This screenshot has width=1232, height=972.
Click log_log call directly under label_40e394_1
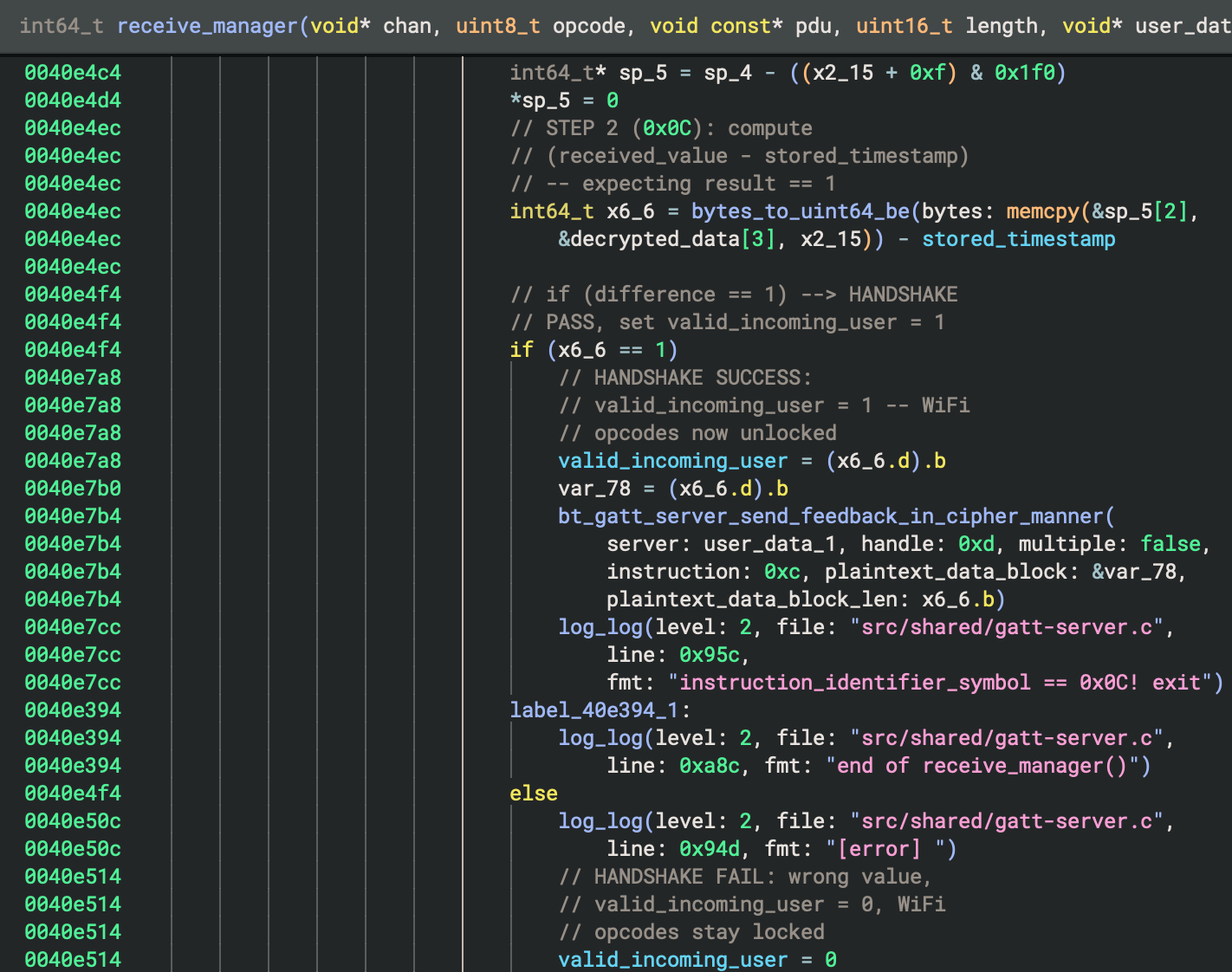[600, 738]
